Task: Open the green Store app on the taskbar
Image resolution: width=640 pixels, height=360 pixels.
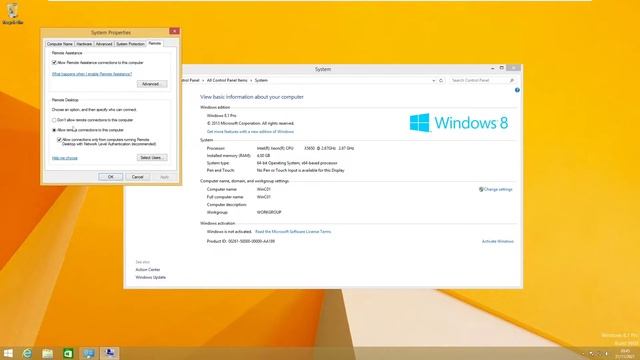Action: pos(68,353)
